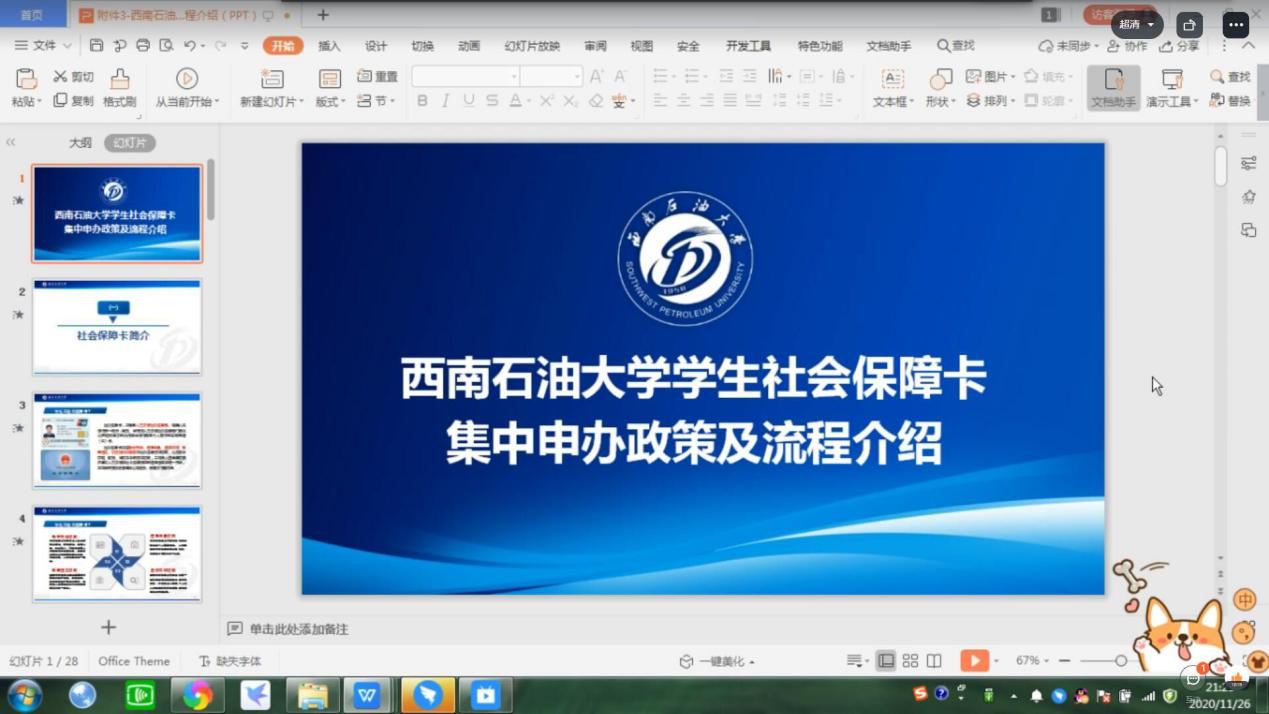Click the Reset (重置) slide button
The image size is (1269, 714).
[377, 76]
